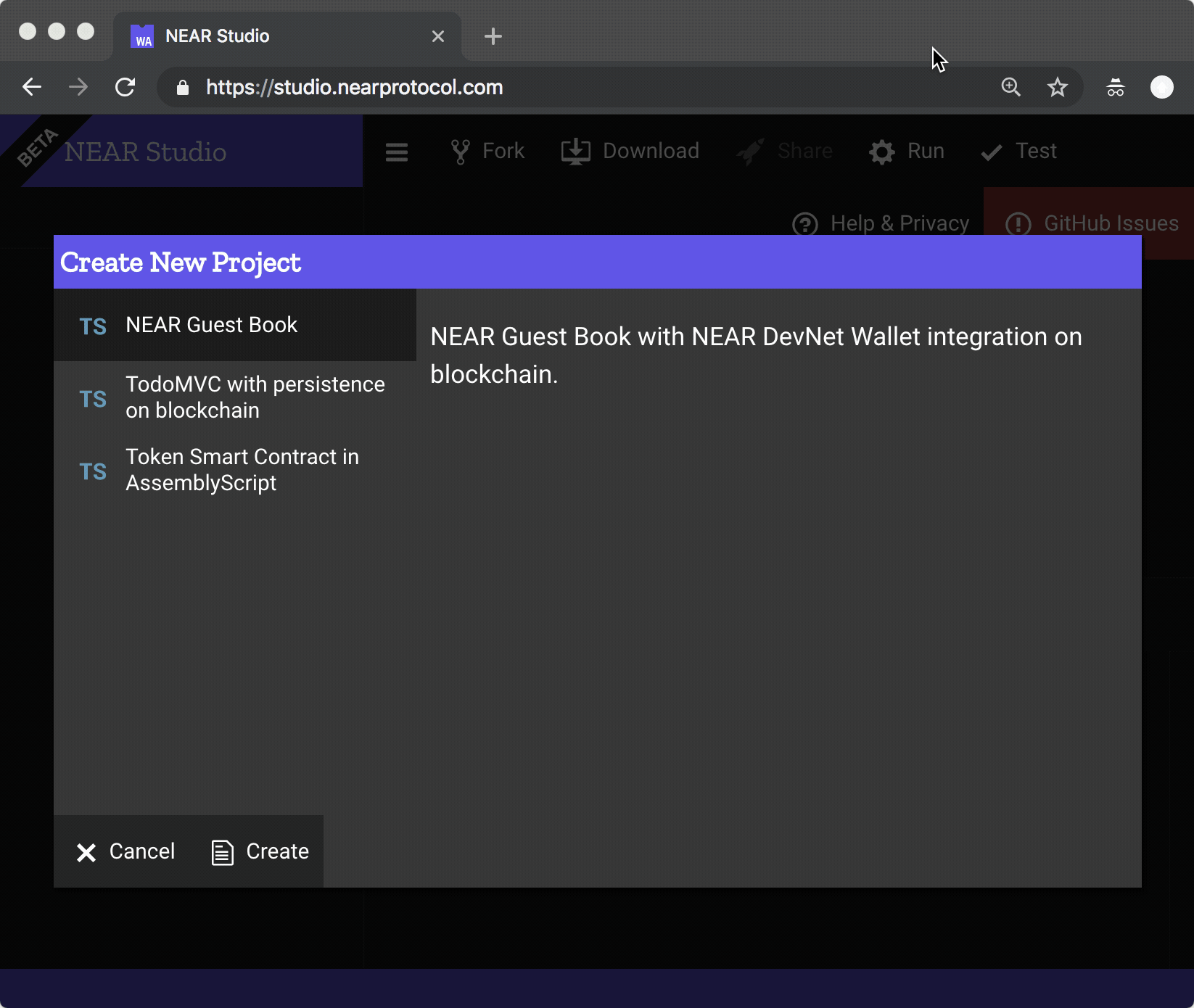
Task: Close the NEAR Studio tab
Action: (438, 36)
